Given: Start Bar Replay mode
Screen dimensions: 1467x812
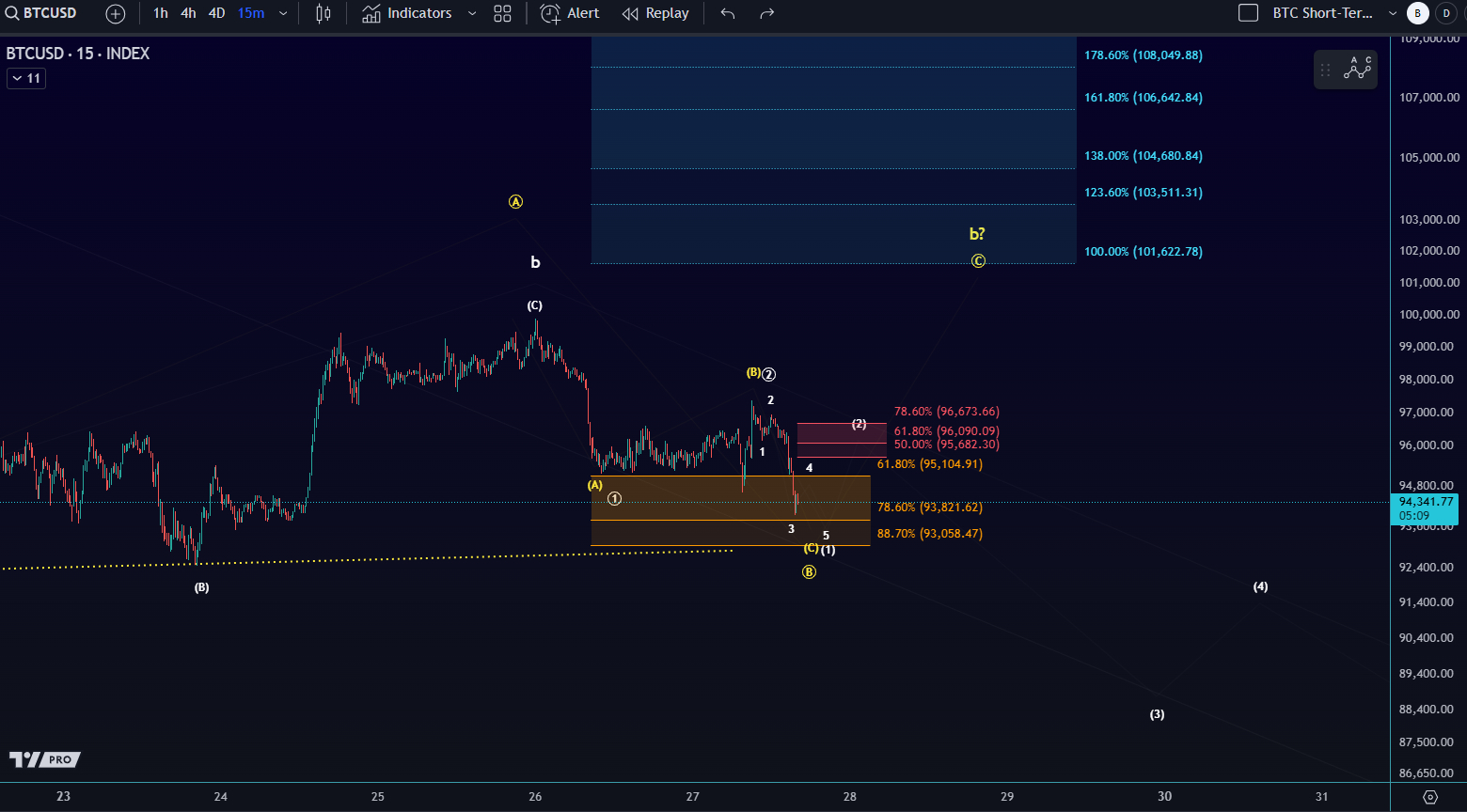Looking at the screenshot, I should click(655, 13).
